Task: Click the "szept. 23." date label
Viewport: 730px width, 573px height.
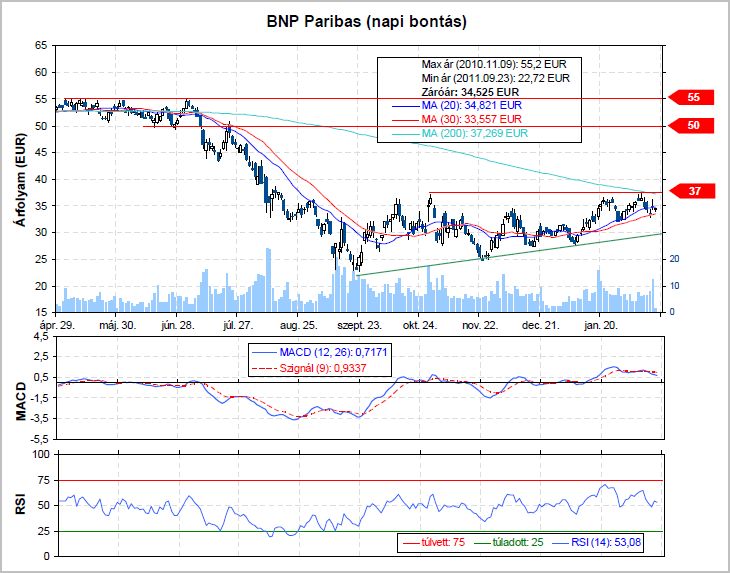Action: coord(359,325)
